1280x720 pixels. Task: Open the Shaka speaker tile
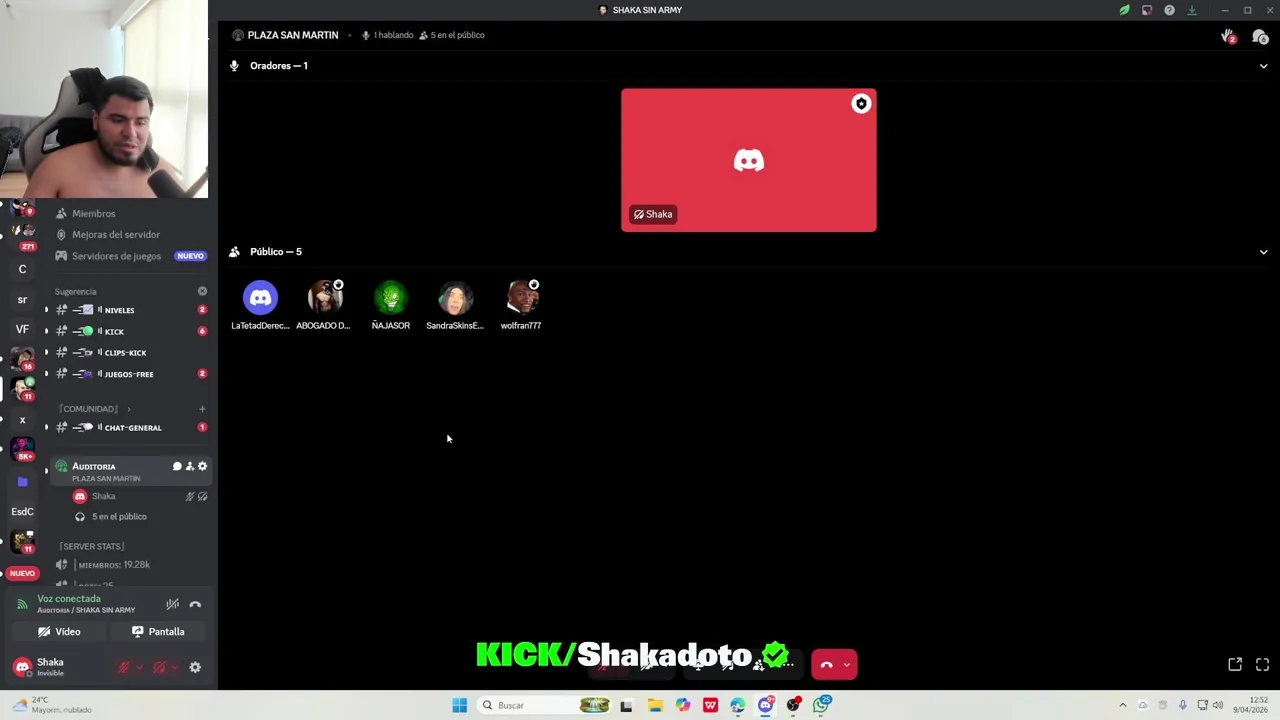tap(748, 160)
